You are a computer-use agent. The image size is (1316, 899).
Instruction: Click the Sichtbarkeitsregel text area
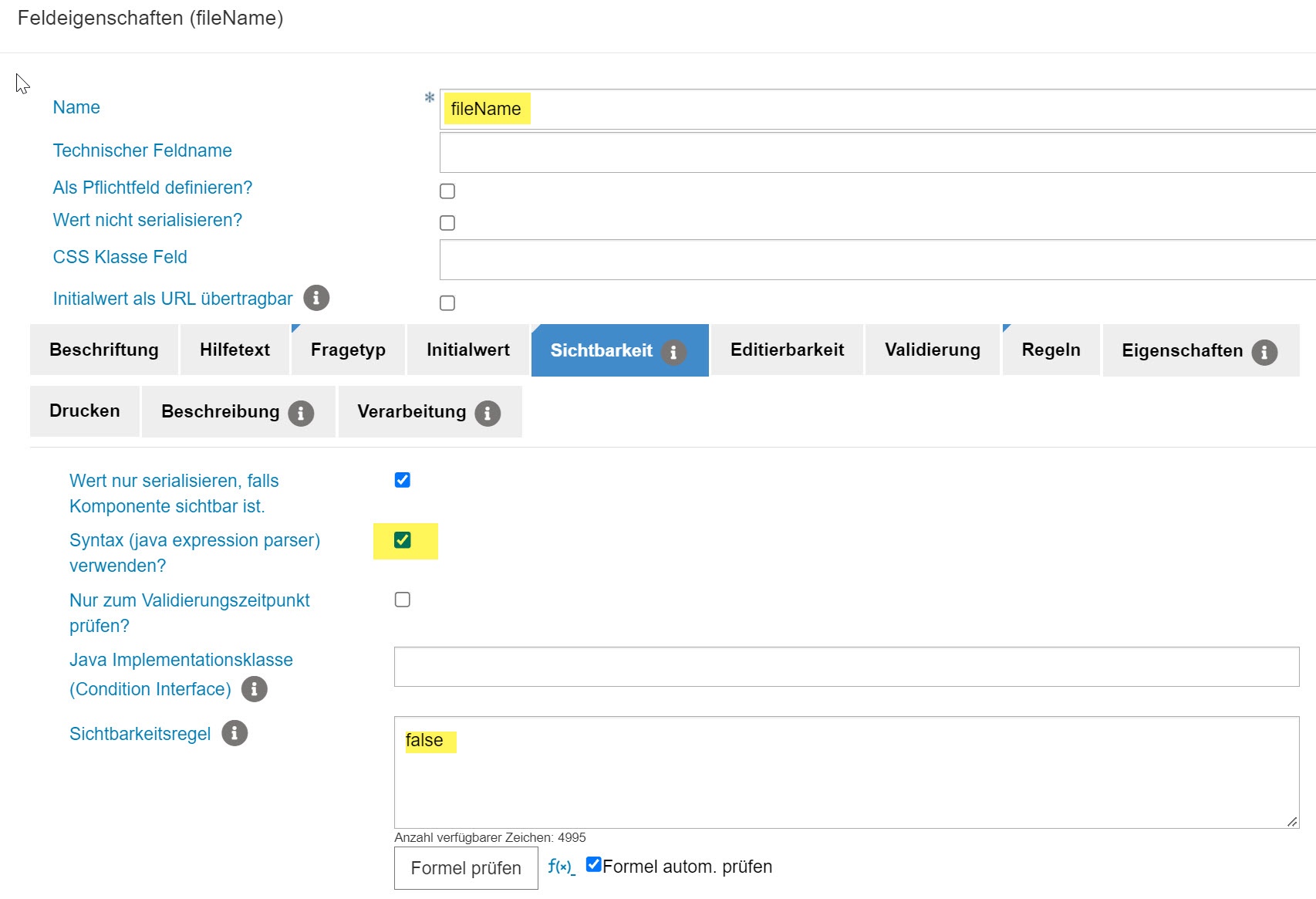pos(845,779)
